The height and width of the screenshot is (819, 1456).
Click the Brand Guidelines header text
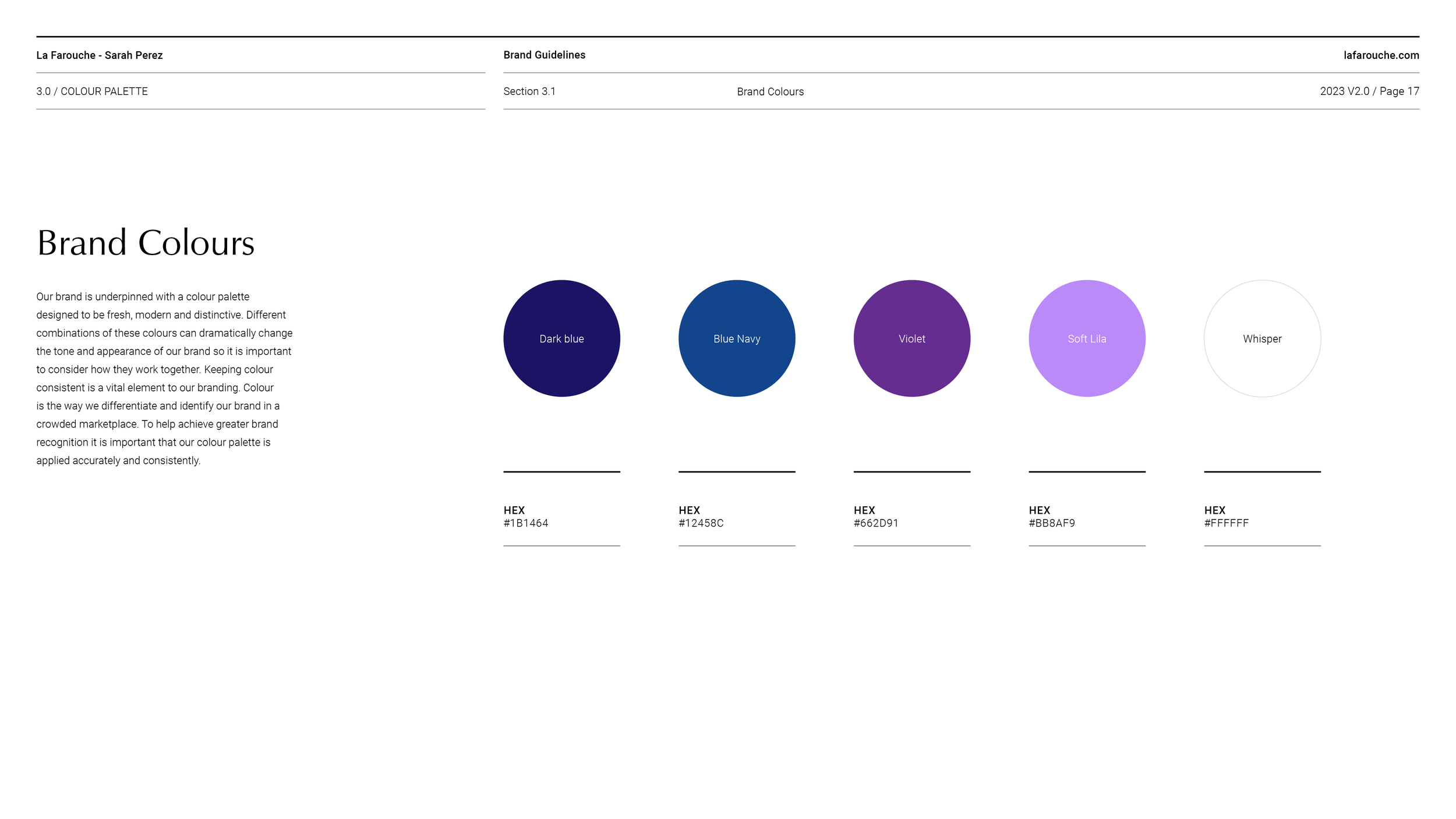pyautogui.click(x=544, y=55)
